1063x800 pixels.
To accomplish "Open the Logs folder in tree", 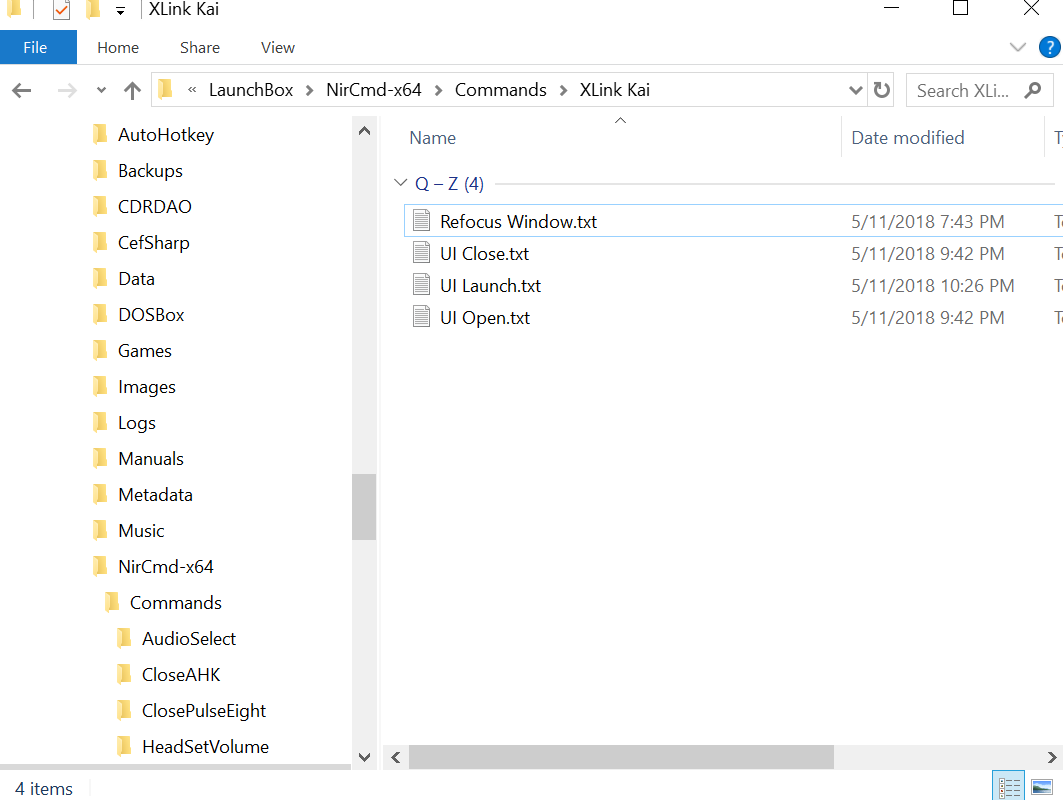I will point(136,422).
